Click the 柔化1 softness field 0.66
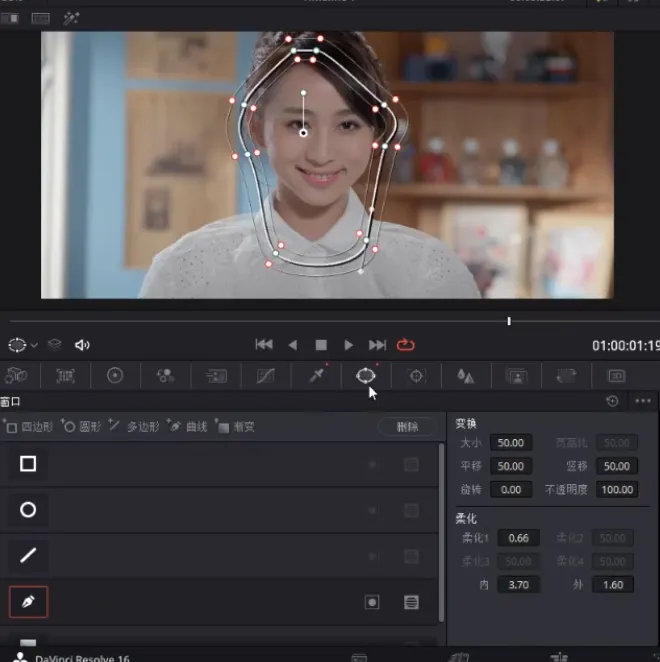This screenshot has width=660, height=662. [x=518, y=538]
